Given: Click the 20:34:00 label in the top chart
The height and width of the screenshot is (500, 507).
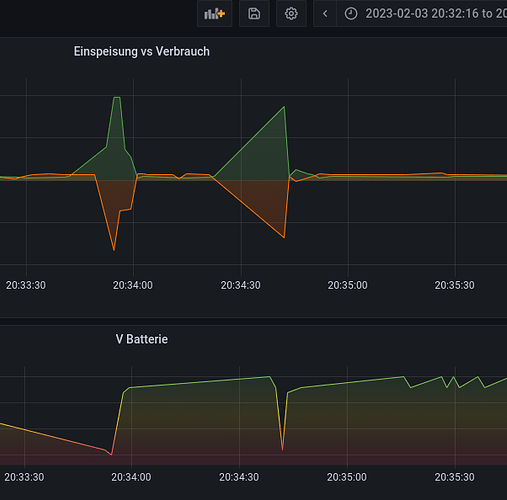Looking at the screenshot, I should coord(133,285).
